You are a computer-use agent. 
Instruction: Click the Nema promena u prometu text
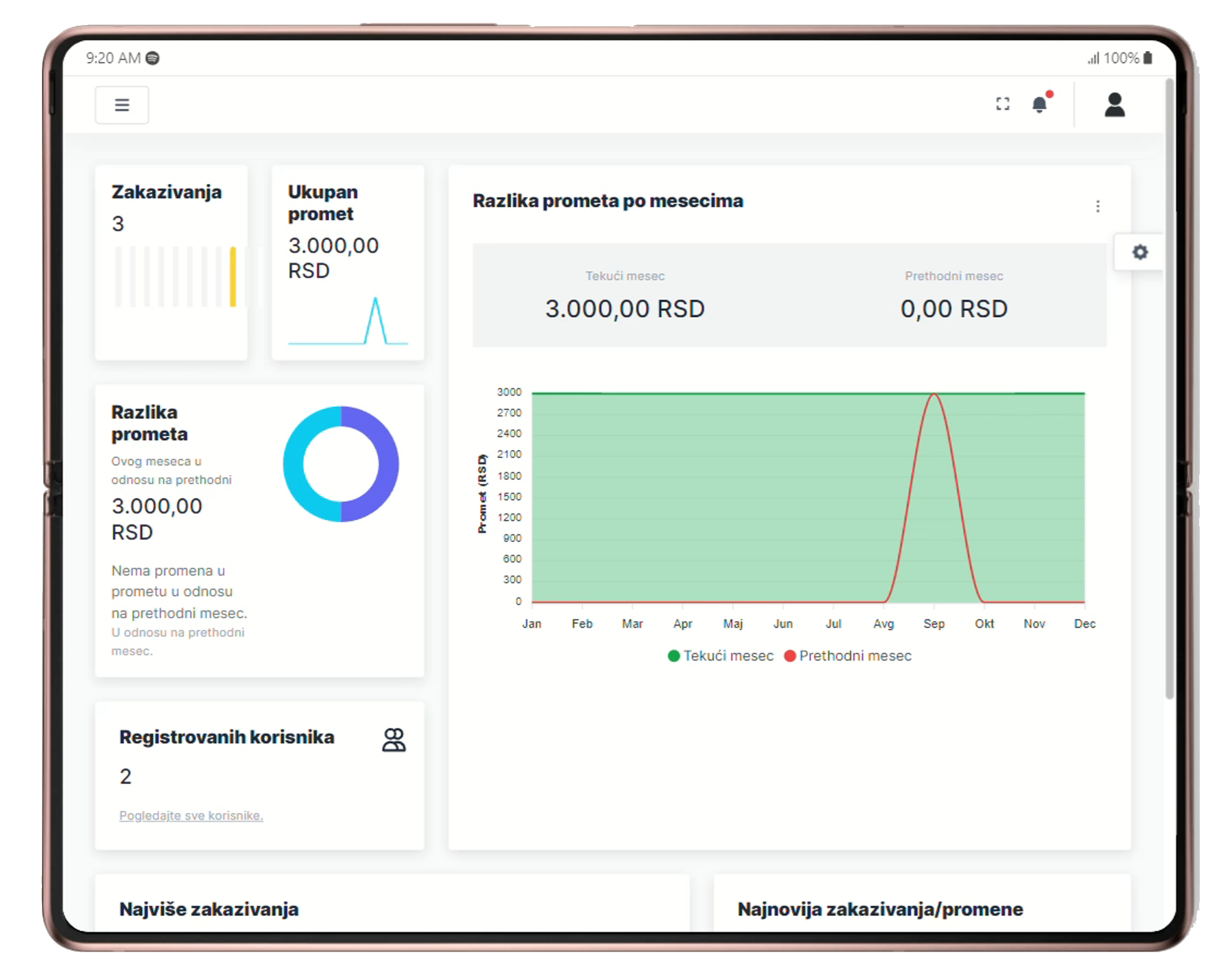pos(179,591)
